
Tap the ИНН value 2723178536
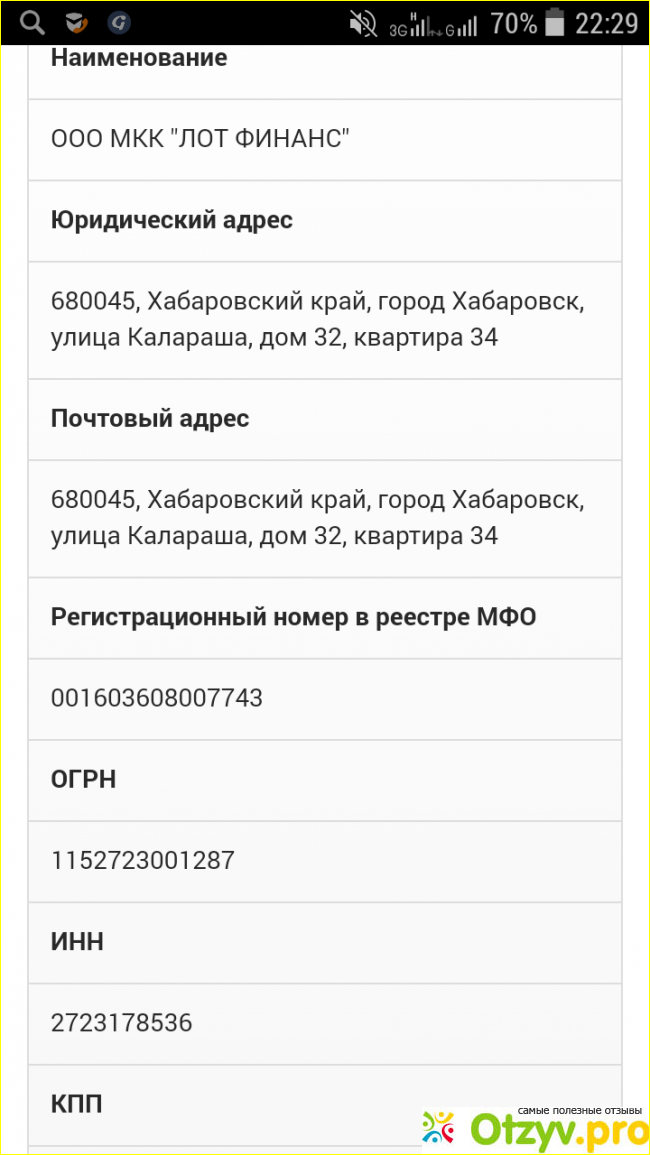pos(122,1023)
